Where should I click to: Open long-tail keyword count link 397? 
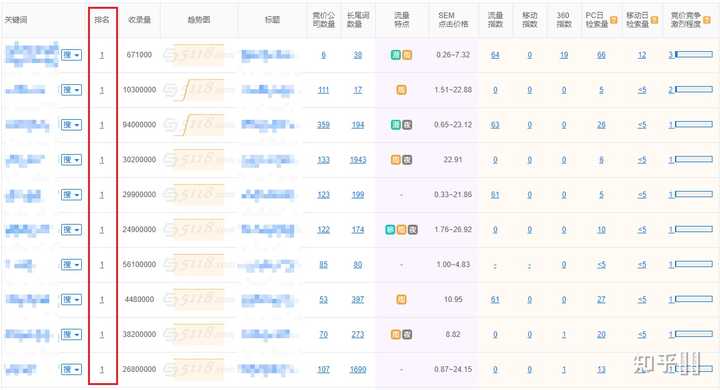358,300
